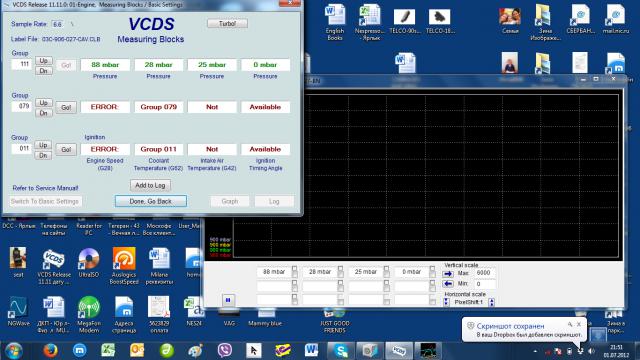
Task: Open Word from the taskbar
Action: 311,351
